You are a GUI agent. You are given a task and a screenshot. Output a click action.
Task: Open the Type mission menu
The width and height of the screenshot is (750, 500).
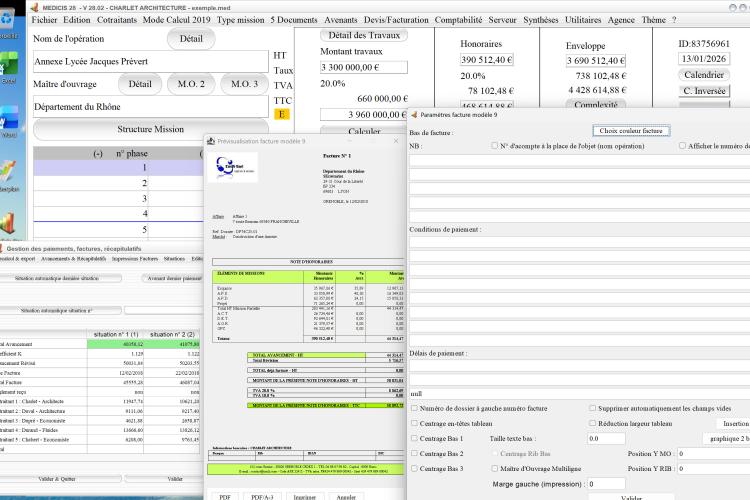click(x=241, y=20)
